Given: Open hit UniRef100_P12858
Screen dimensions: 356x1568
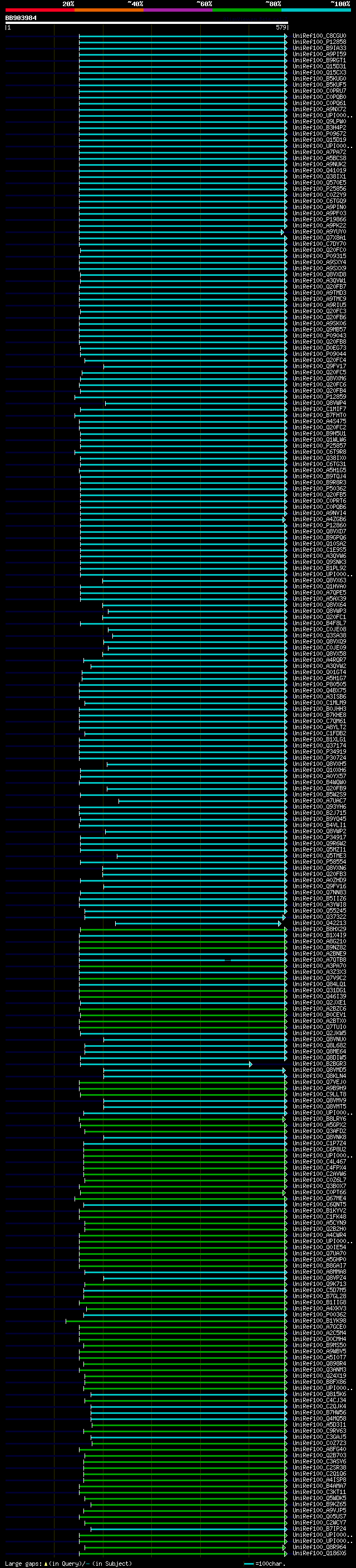Looking at the screenshot, I should click(x=319, y=42).
